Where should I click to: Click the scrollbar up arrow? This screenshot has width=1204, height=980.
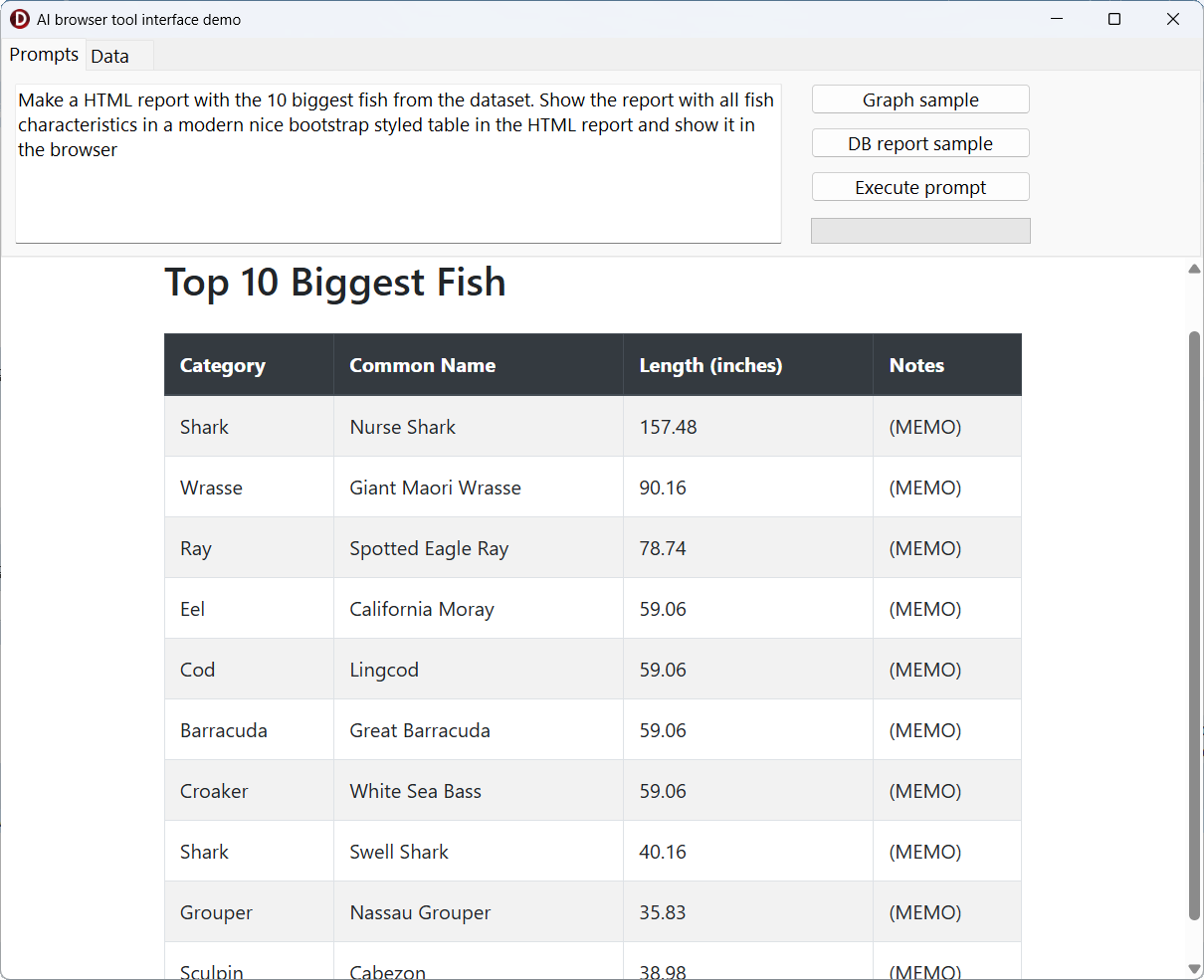coord(1194,269)
